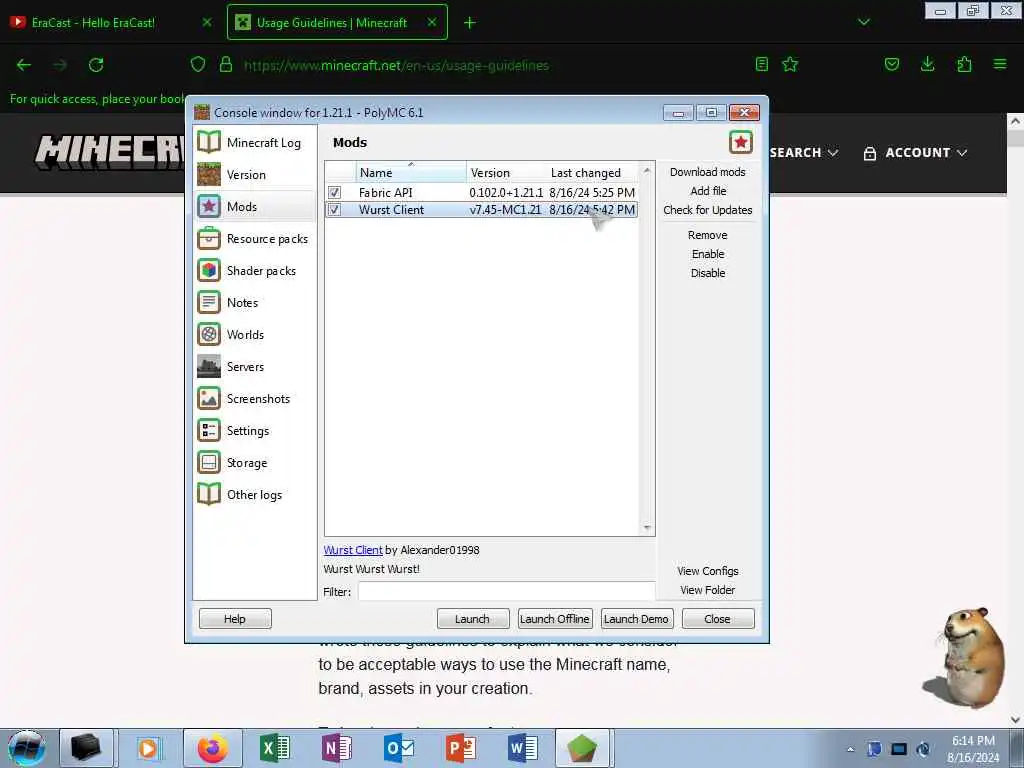The image size is (1024, 768).
Task: Click the mods Filter text field
Action: click(x=506, y=591)
